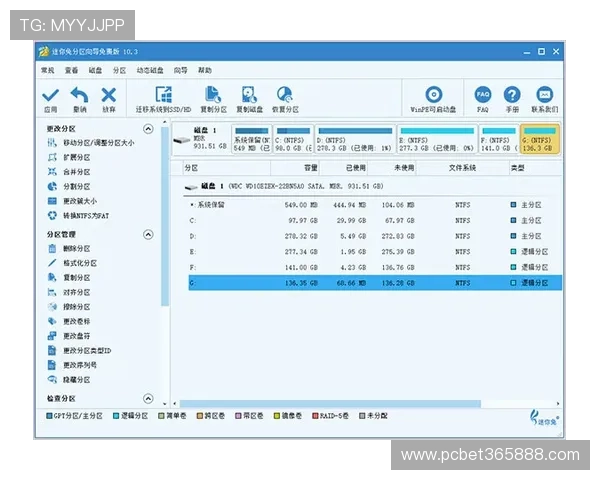The width and height of the screenshot is (600, 480).
Task: Select Change Partition Type ID action
Action: pyautogui.click(x=79, y=351)
